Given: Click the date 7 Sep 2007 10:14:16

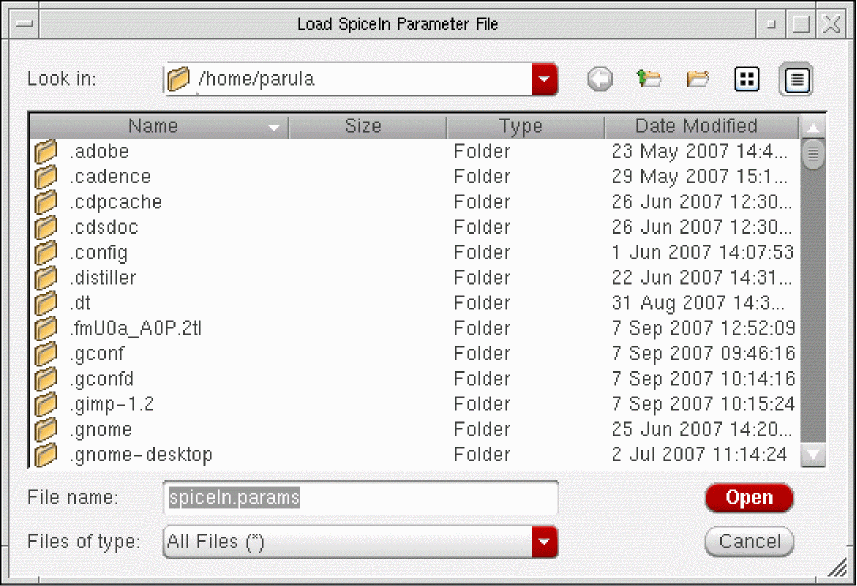Looking at the screenshot, I should (x=703, y=379).
